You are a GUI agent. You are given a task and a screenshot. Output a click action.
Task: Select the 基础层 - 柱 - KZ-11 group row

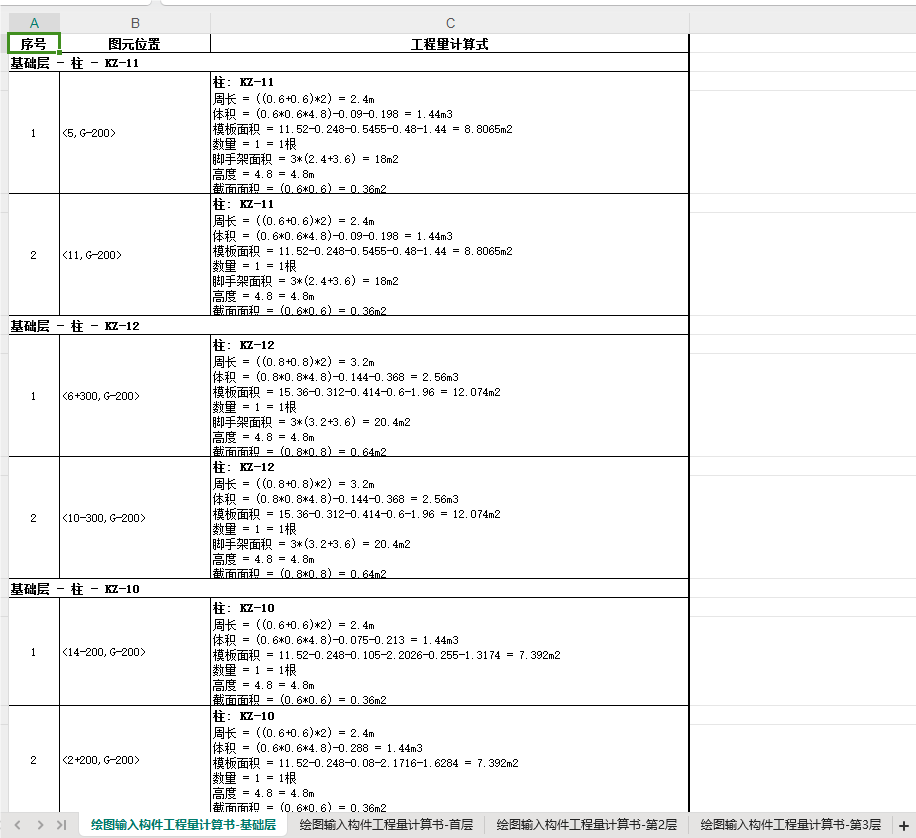[x=349, y=63]
